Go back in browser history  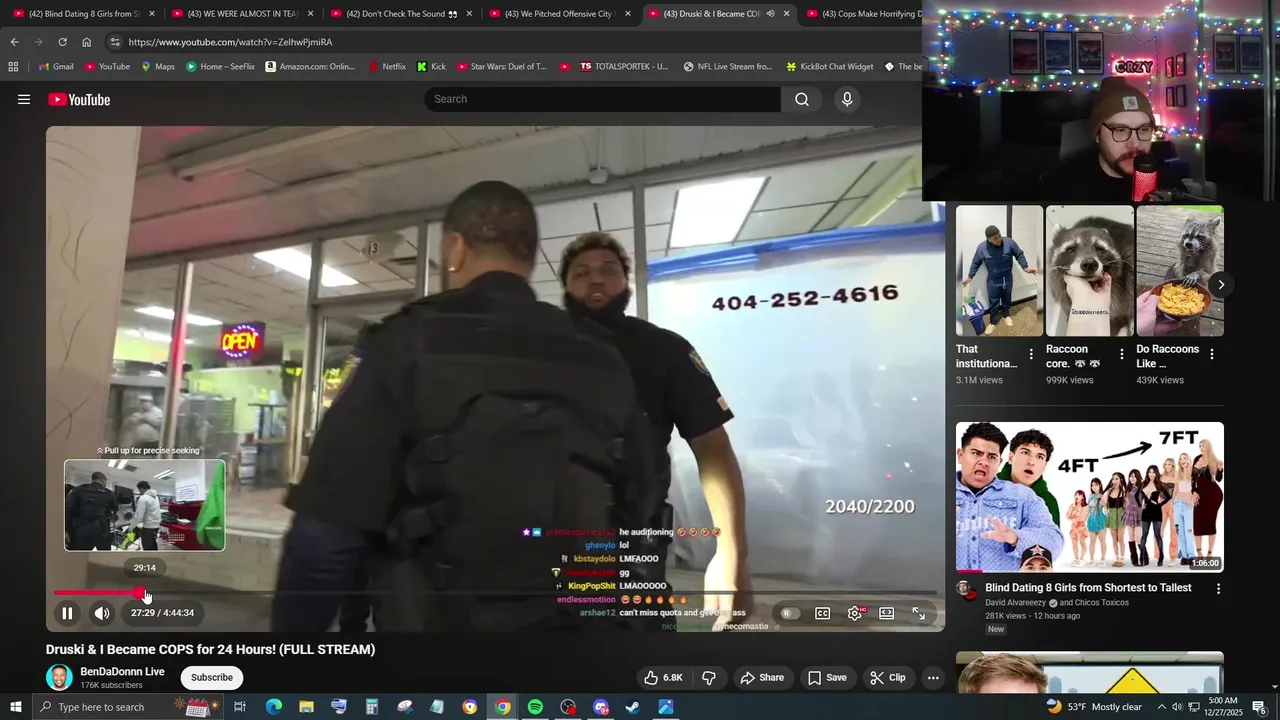pos(14,42)
